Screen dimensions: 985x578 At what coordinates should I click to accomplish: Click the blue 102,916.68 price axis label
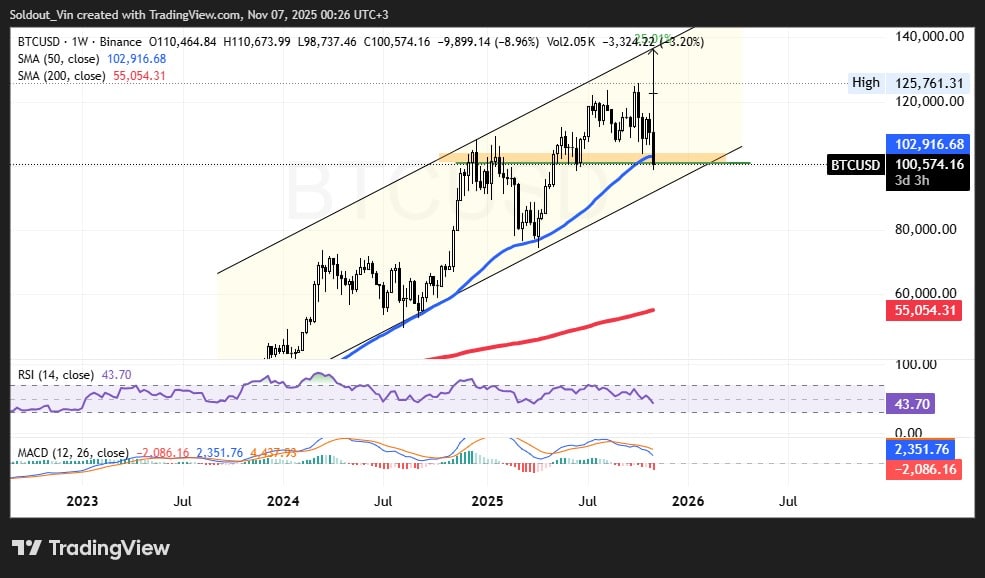[926, 144]
